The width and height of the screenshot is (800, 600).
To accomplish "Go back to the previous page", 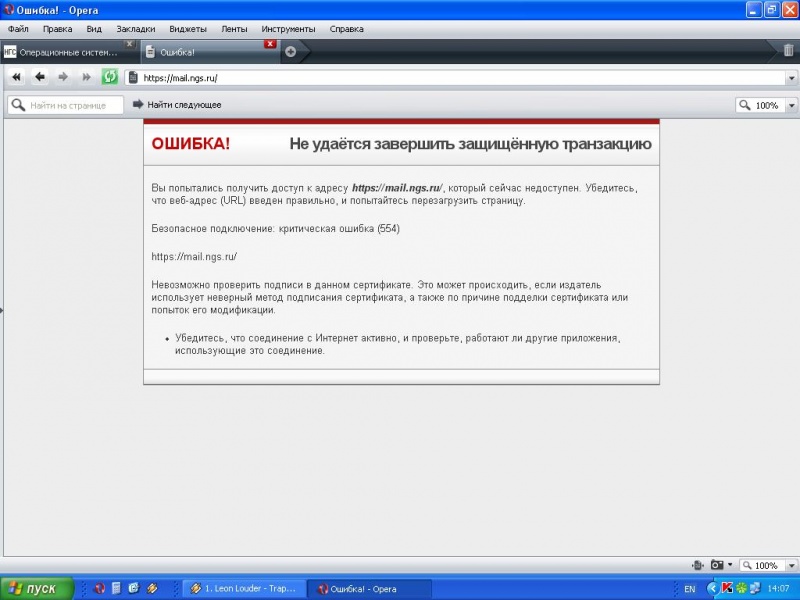I will [x=40, y=77].
